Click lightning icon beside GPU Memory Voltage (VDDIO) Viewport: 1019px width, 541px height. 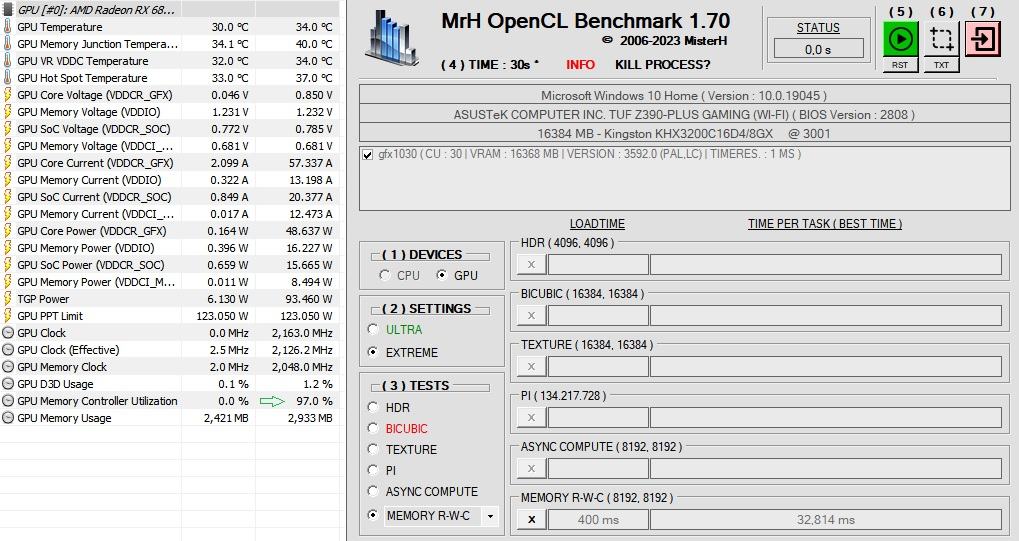(8, 112)
